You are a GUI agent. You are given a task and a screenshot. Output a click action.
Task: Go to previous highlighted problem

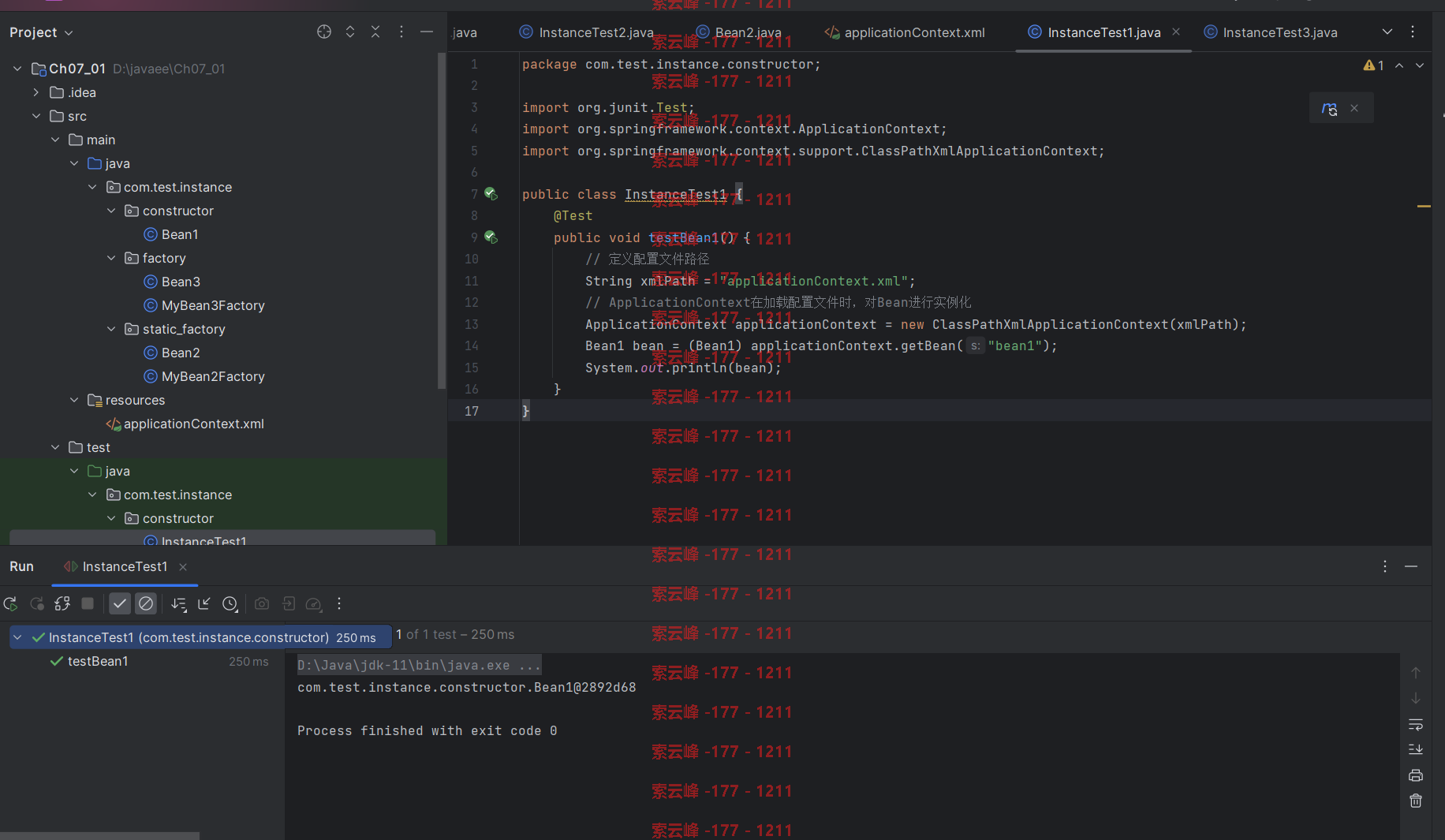click(1399, 65)
